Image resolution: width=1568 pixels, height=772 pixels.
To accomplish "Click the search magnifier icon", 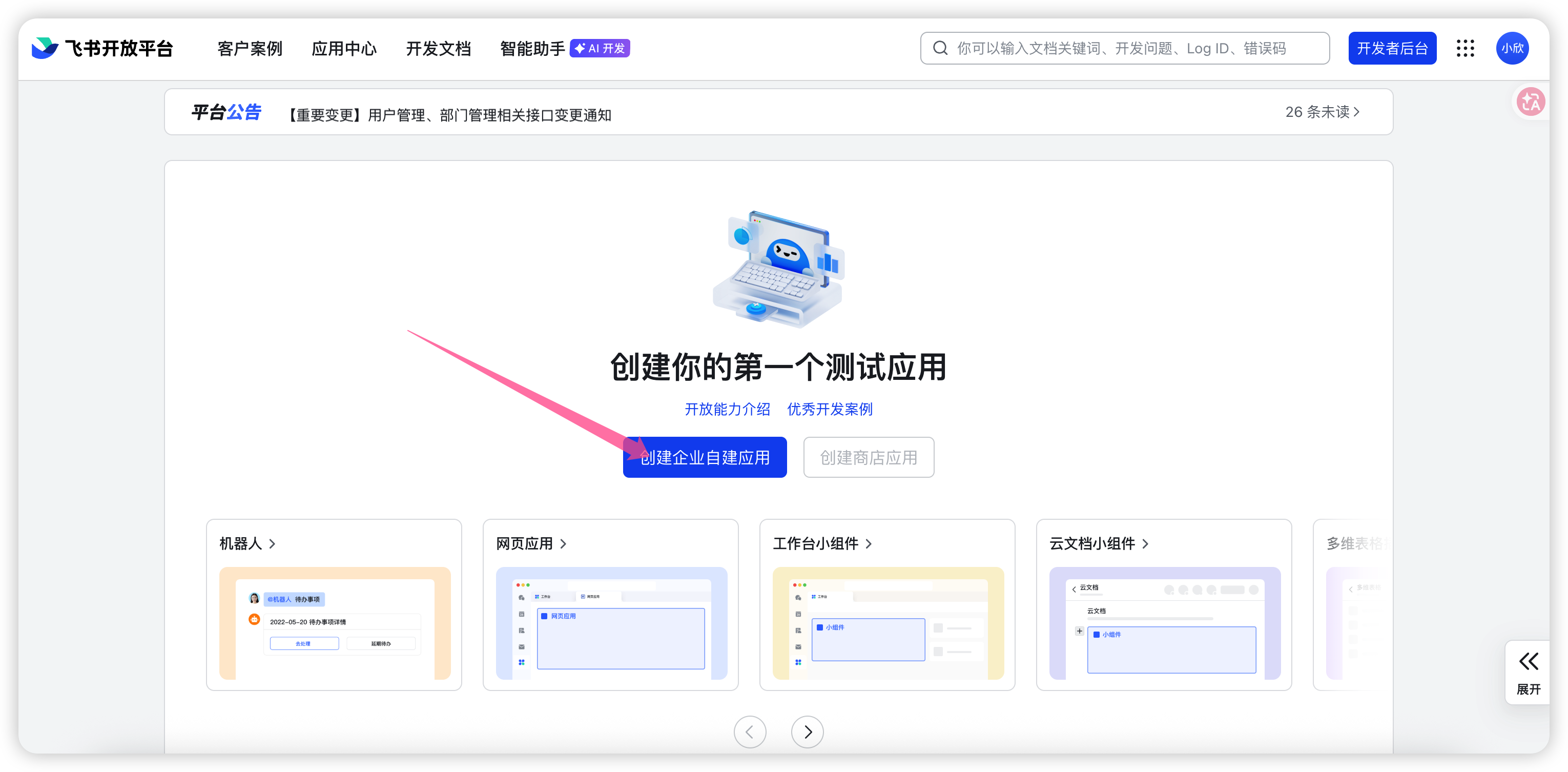I will pyautogui.click(x=940, y=48).
